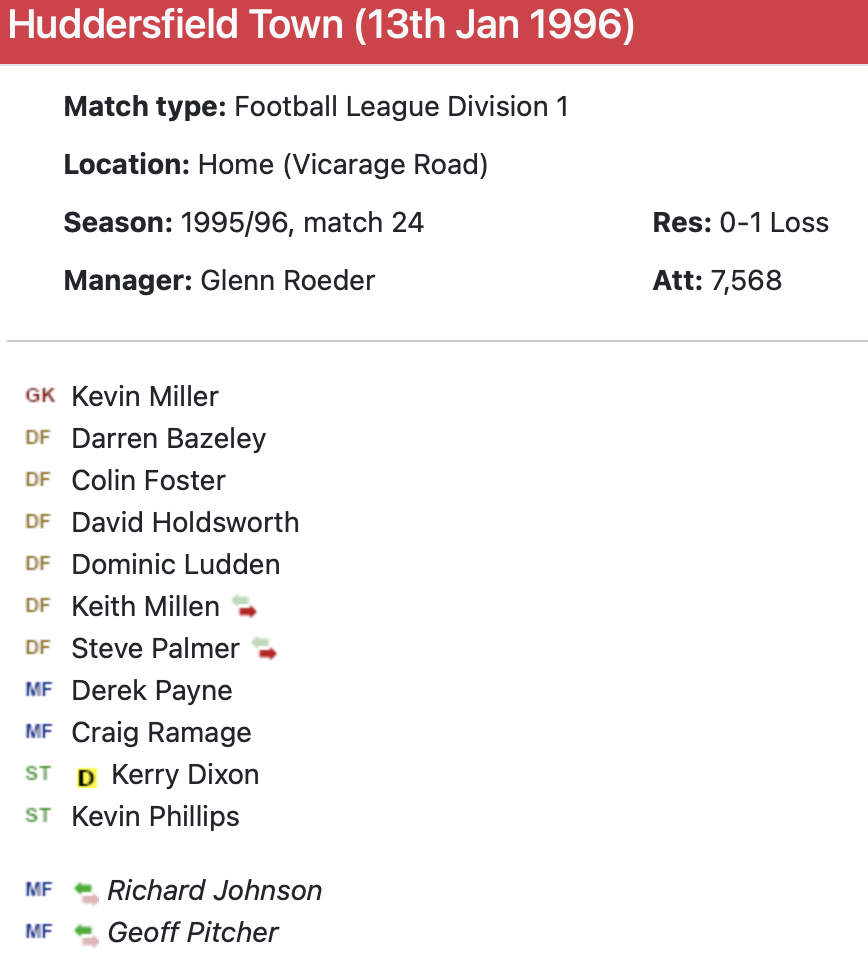Click the DF icon beside Darren Bazeley
This screenshot has height=964, width=868.
coord(38,438)
